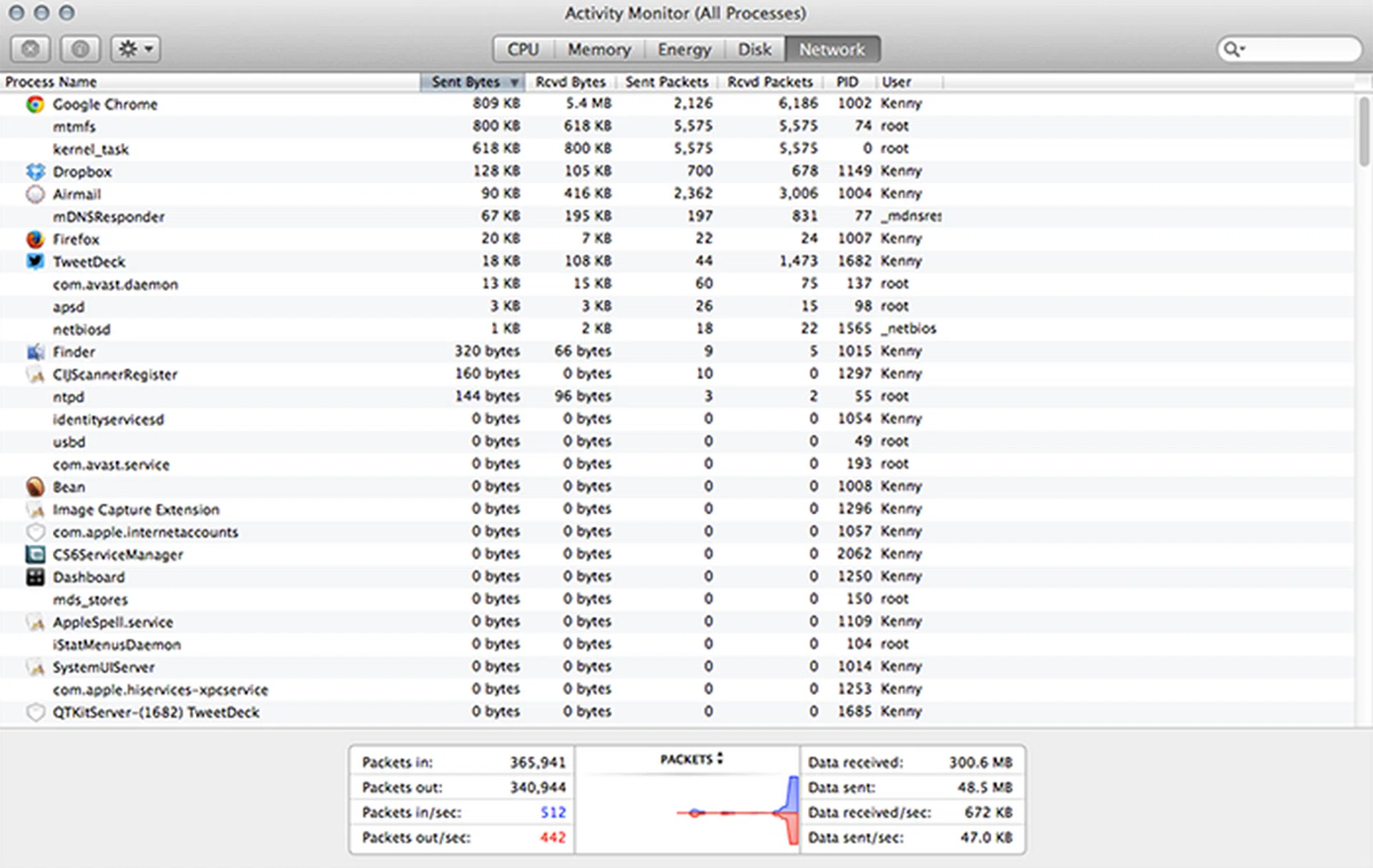Click the Finder process icon
Viewport: 1373px width, 868px height.
pyautogui.click(x=35, y=352)
